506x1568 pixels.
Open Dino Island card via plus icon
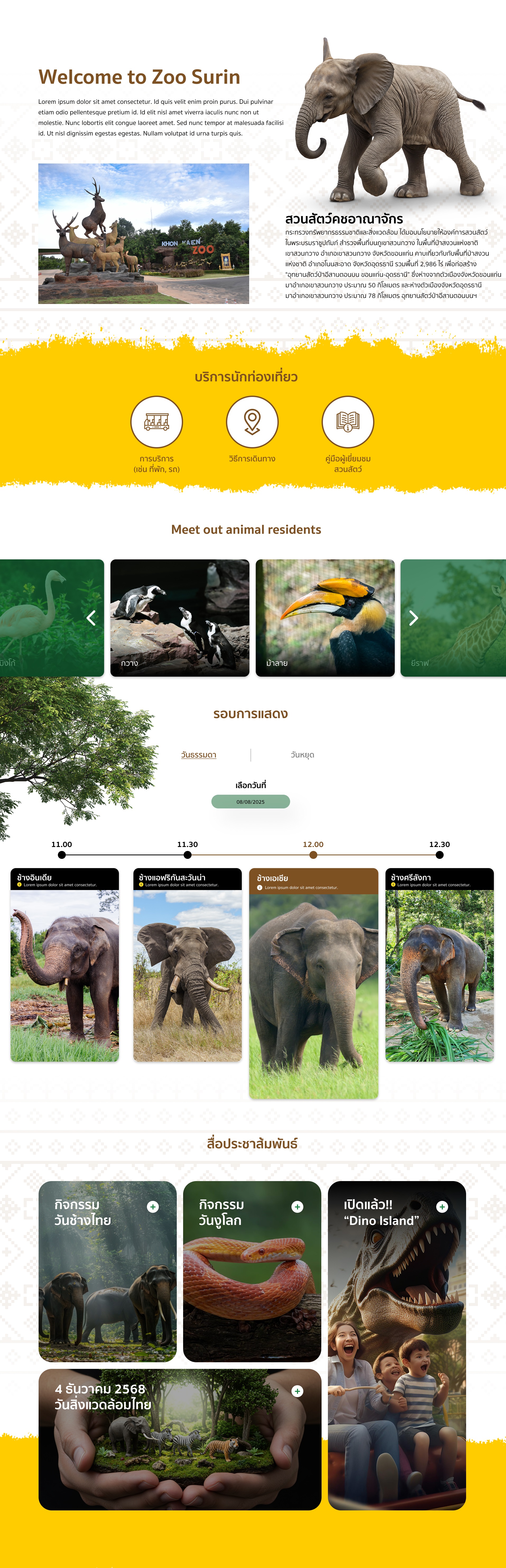tap(442, 1206)
